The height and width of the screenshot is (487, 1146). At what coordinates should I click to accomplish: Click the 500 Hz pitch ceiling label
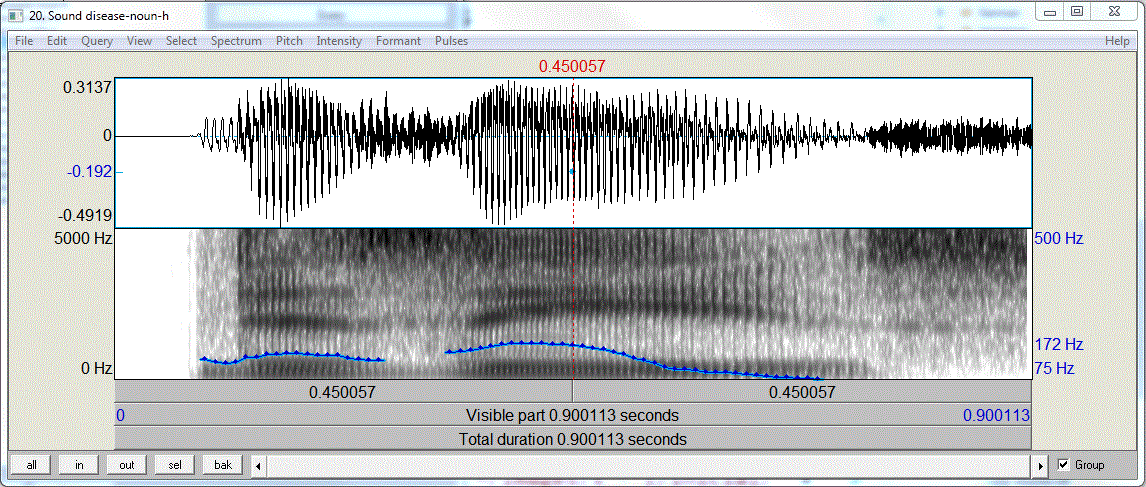pos(1058,238)
